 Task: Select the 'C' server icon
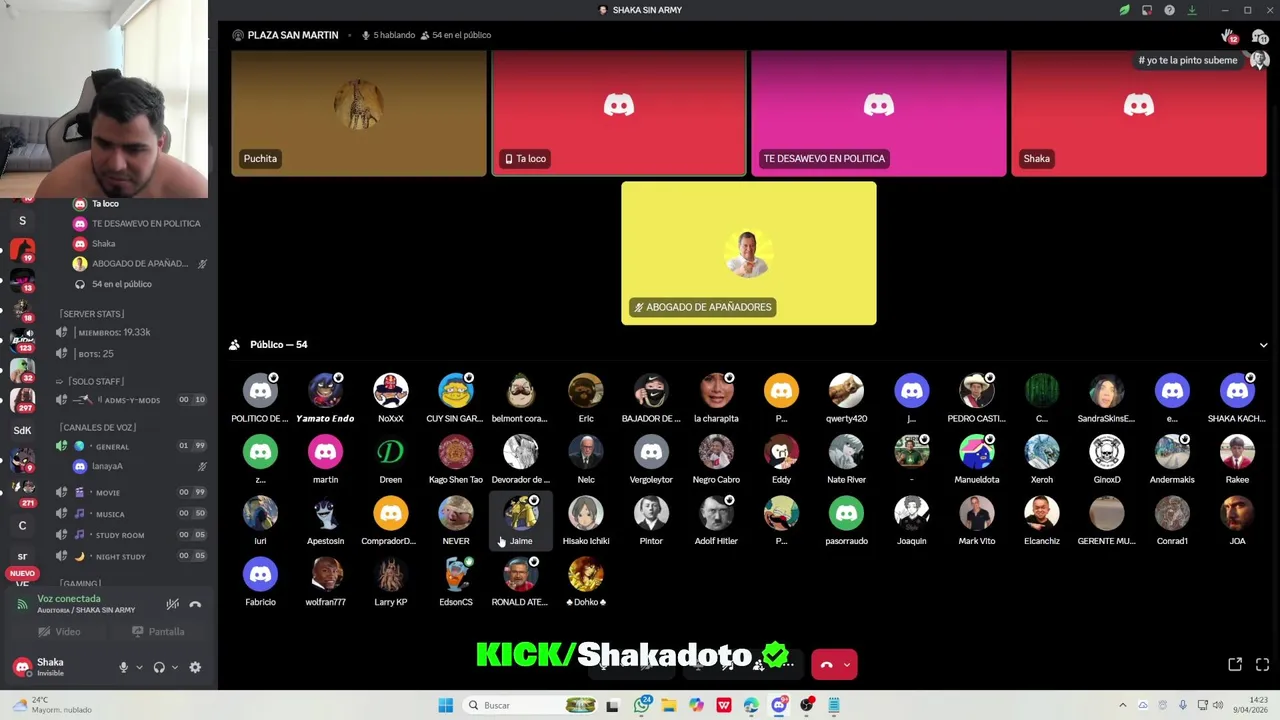(22, 525)
